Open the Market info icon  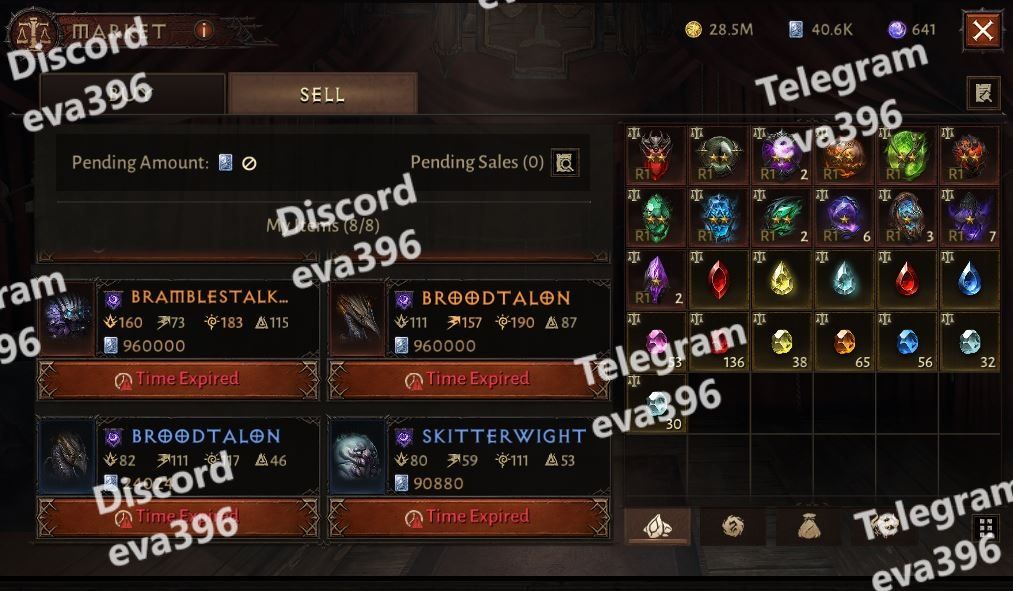[204, 30]
